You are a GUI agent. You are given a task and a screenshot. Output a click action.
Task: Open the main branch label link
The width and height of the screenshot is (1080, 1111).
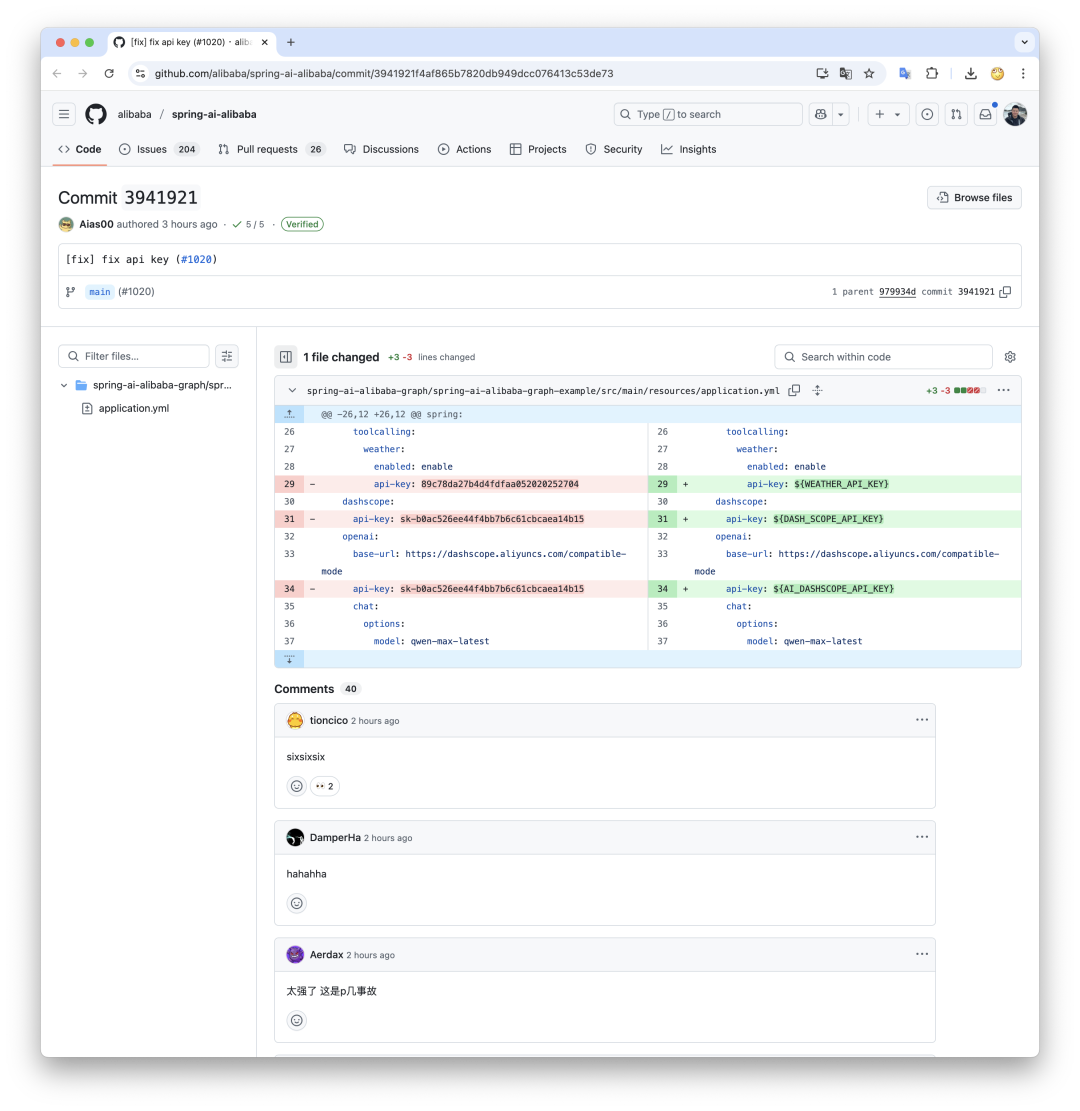point(99,292)
